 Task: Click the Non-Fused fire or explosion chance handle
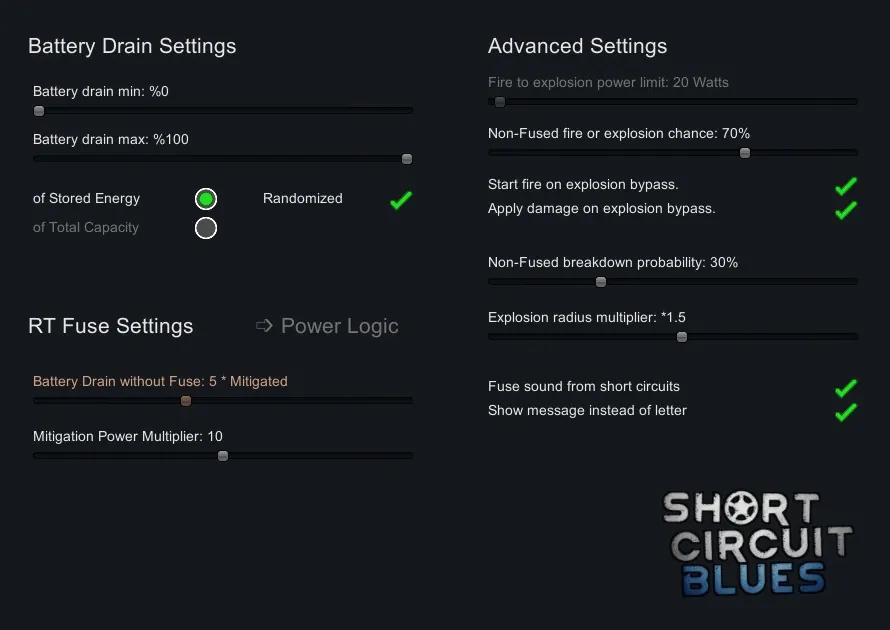745,153
